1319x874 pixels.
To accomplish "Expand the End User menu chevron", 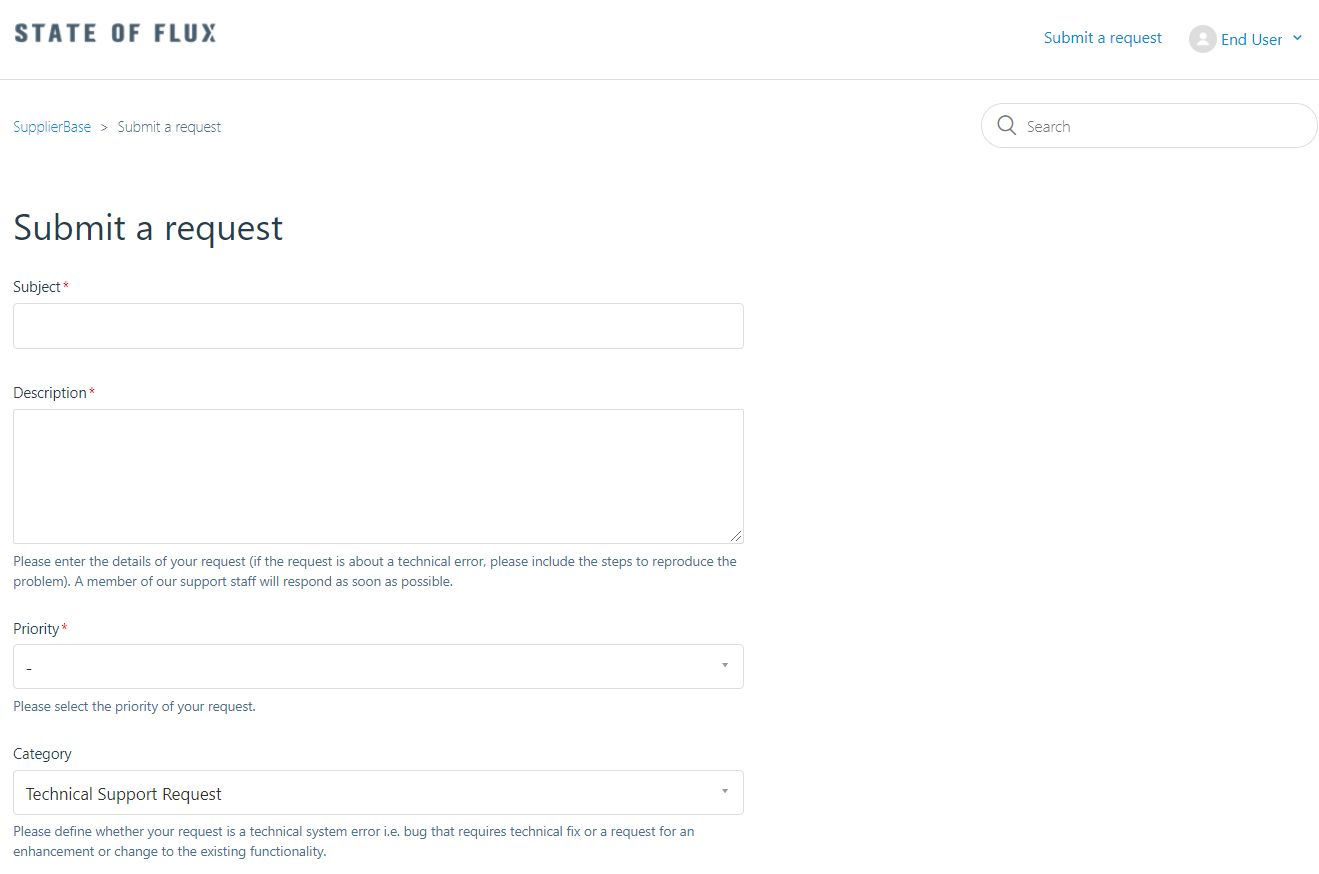I will click(x=1298, y=38).
